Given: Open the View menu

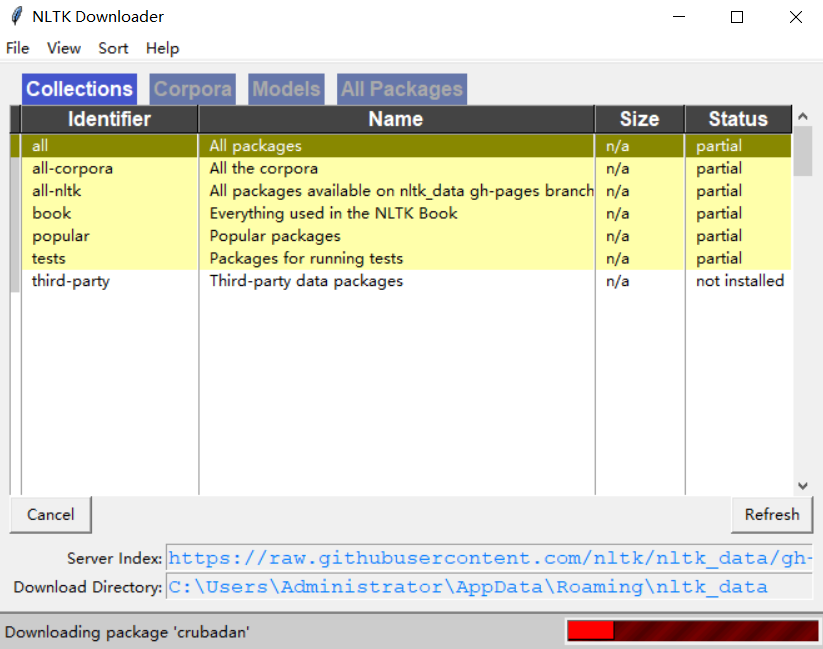Looking at the screenshot, I should click(x=64, y=48).
